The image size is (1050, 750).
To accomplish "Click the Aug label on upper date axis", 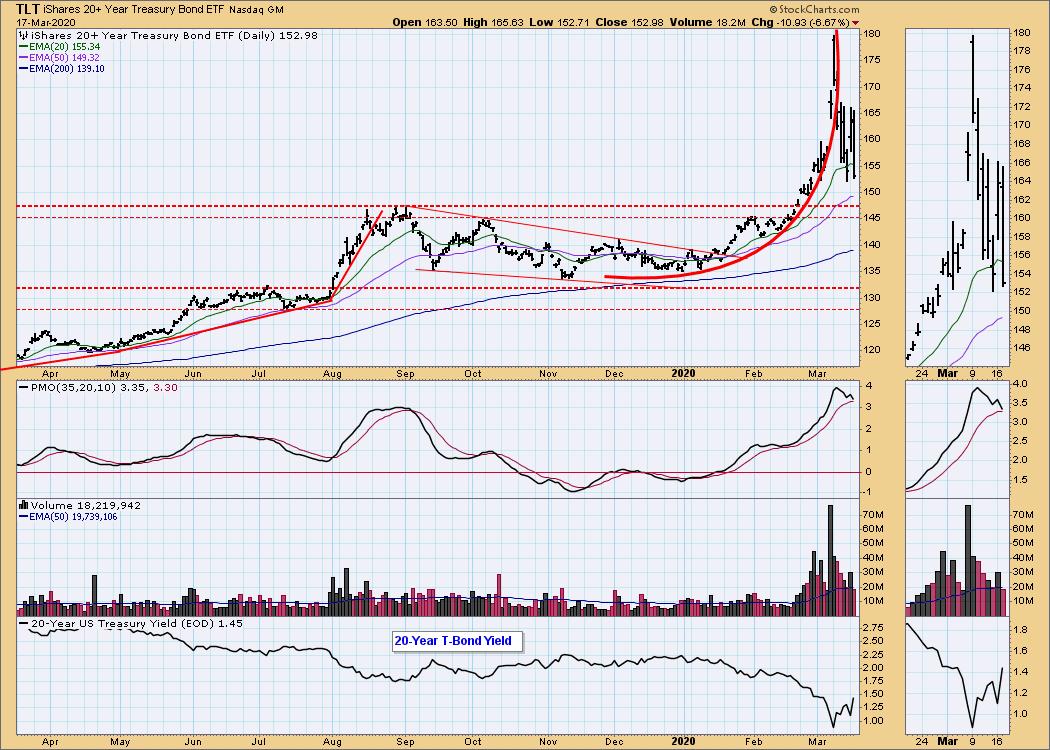I will point(333,374).
